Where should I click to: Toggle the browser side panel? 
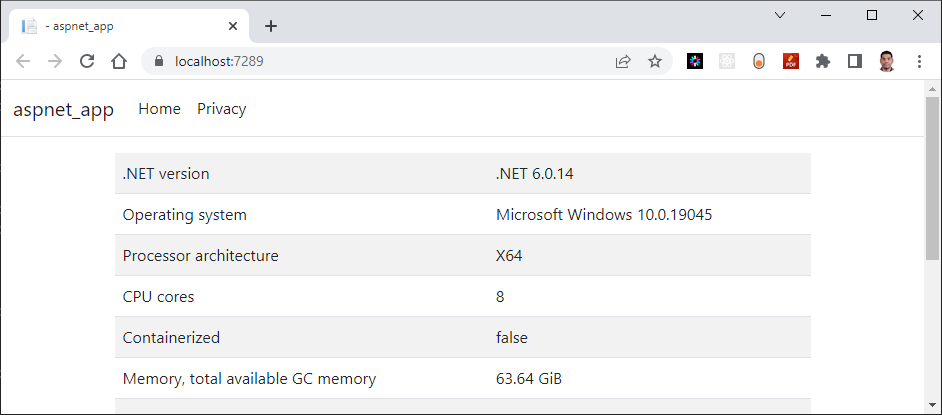(855, 61)
